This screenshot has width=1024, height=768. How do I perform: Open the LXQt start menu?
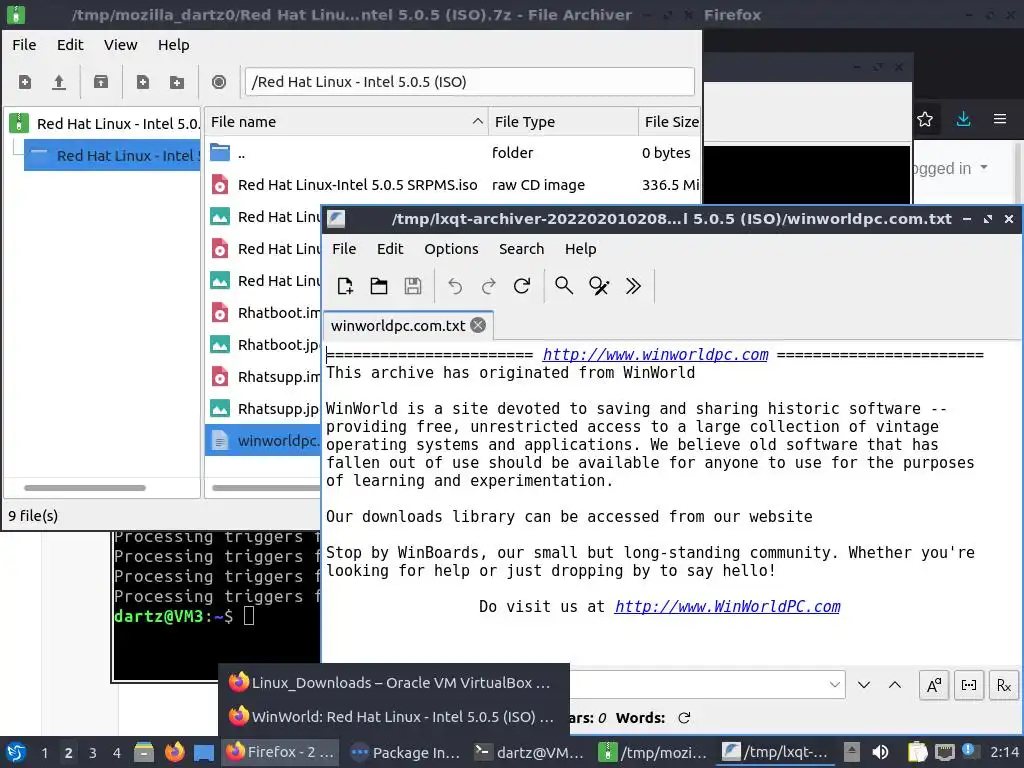(16, 752)
